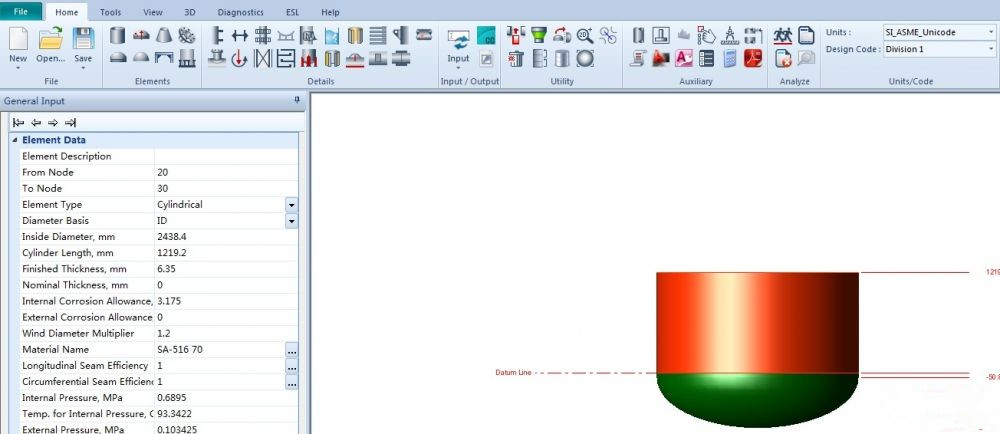The image size is (1000, 434).
Task: Click the Finished Thickness value 6.35
Action: point(166,269)
